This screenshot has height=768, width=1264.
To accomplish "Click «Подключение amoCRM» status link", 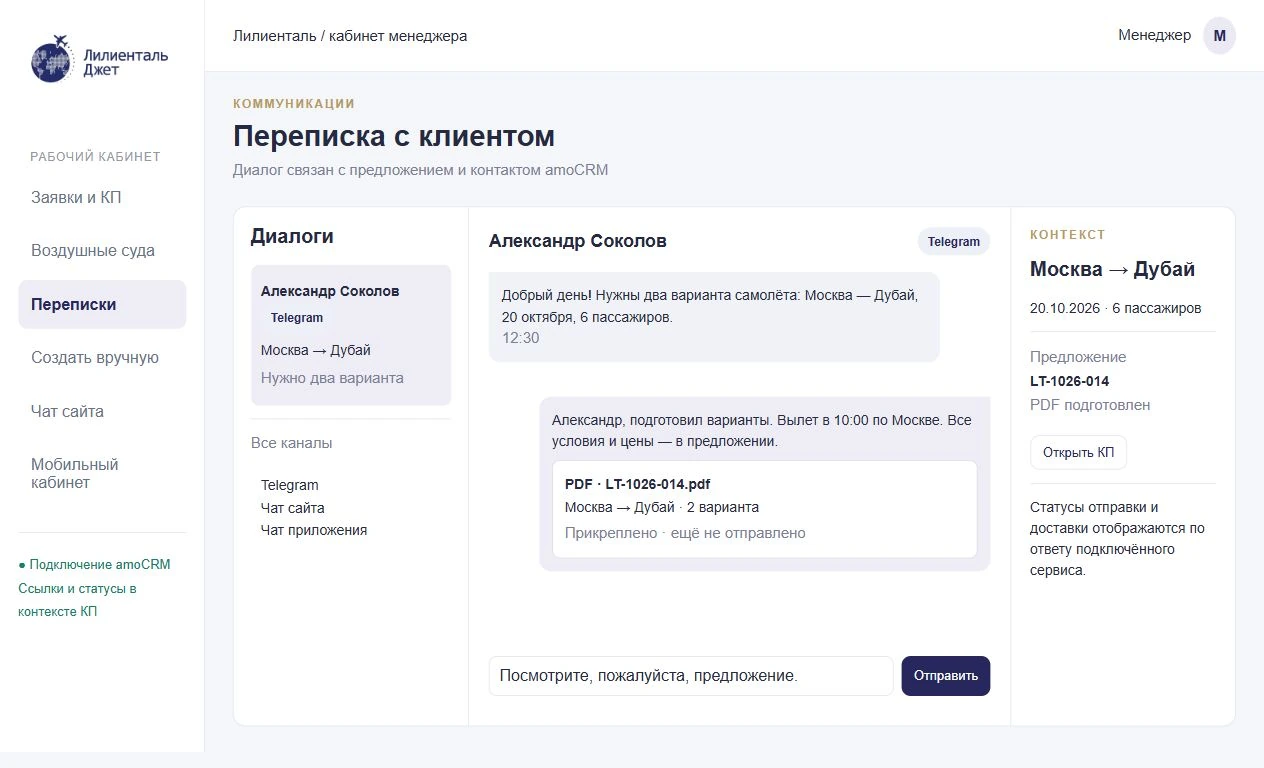I will coord(94,564).
